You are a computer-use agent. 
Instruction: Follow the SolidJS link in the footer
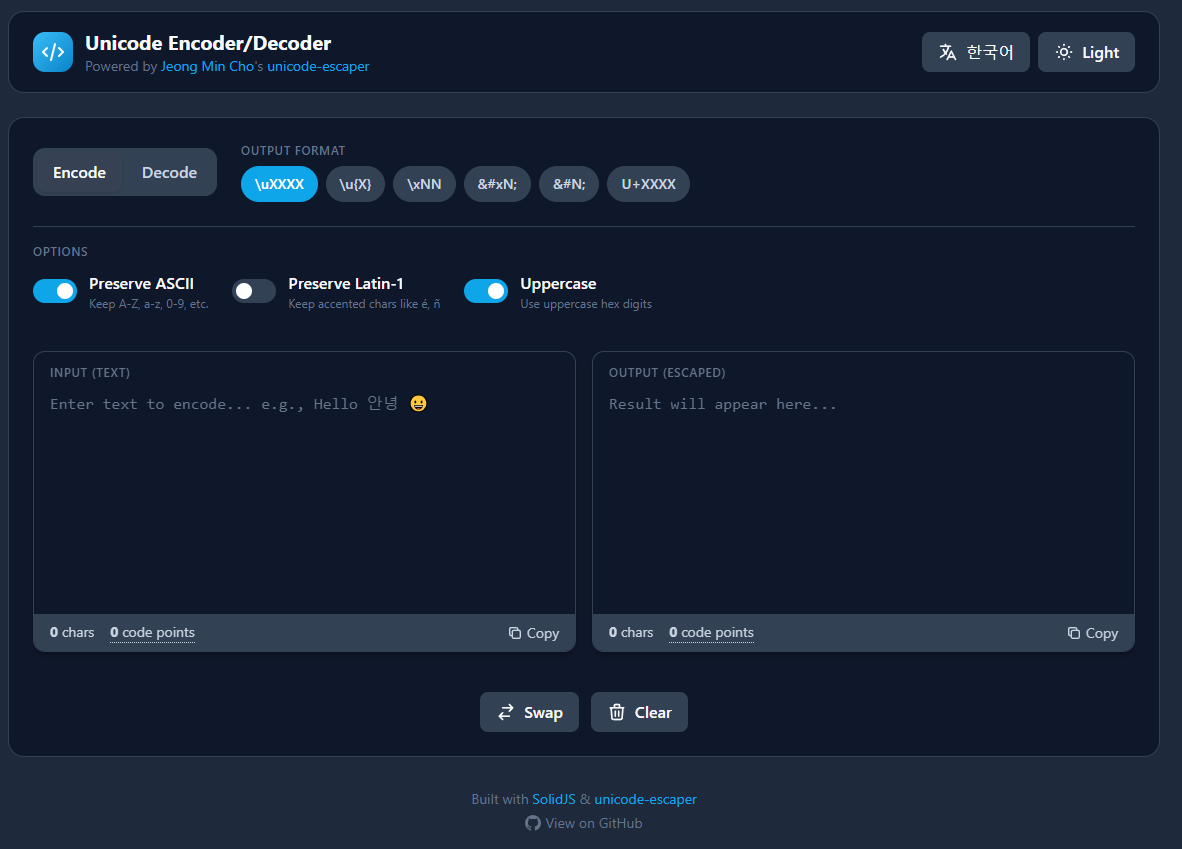554,799
